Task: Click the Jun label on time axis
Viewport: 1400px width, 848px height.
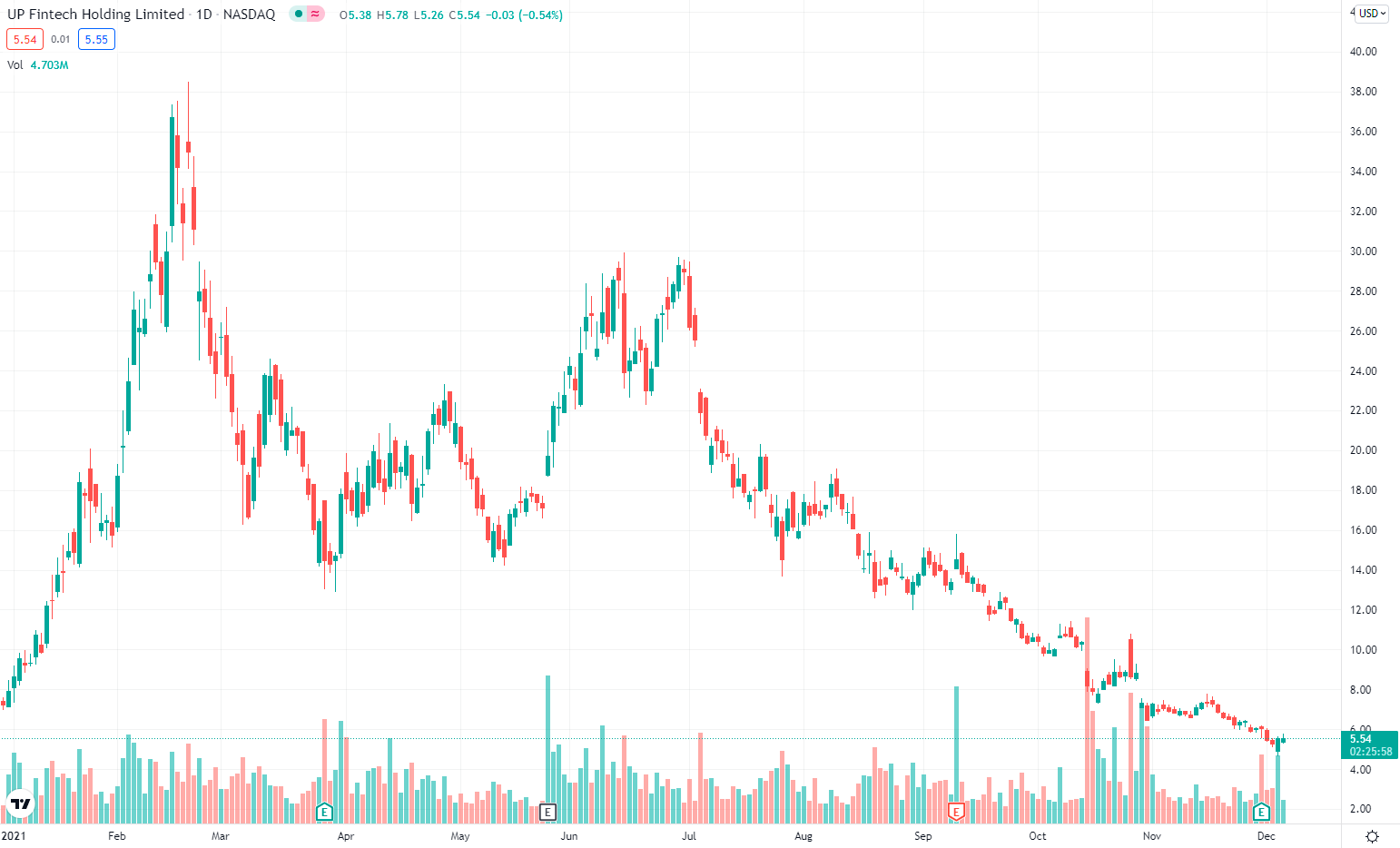Action: click(x=569, y=836)
